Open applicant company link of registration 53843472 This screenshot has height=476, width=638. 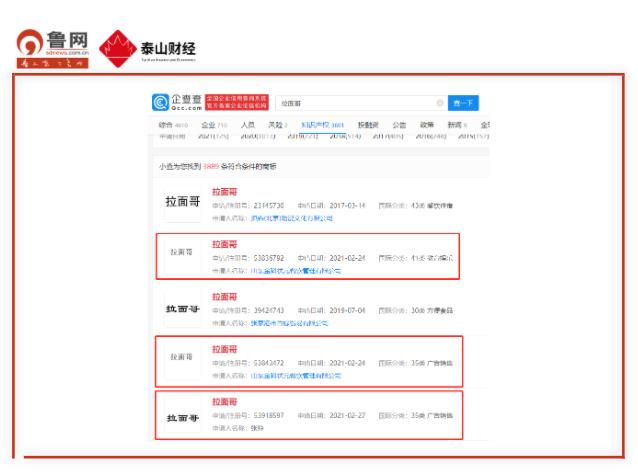coord(296,376)
